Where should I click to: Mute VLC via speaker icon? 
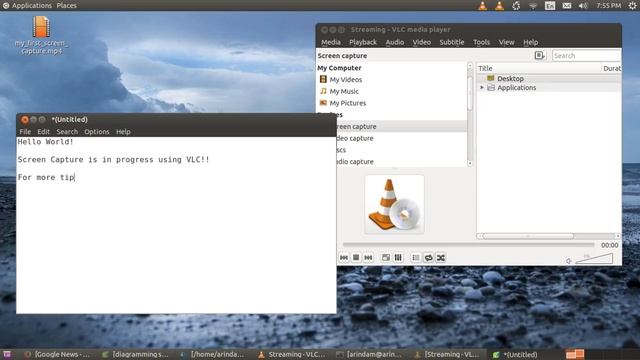tap(569, 260)
